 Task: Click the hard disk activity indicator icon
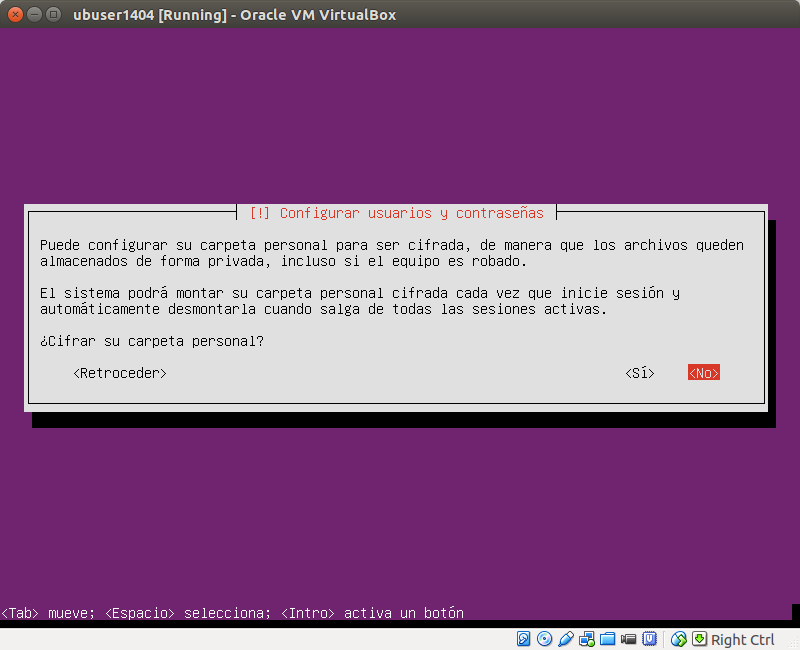[x=522, y=639]
